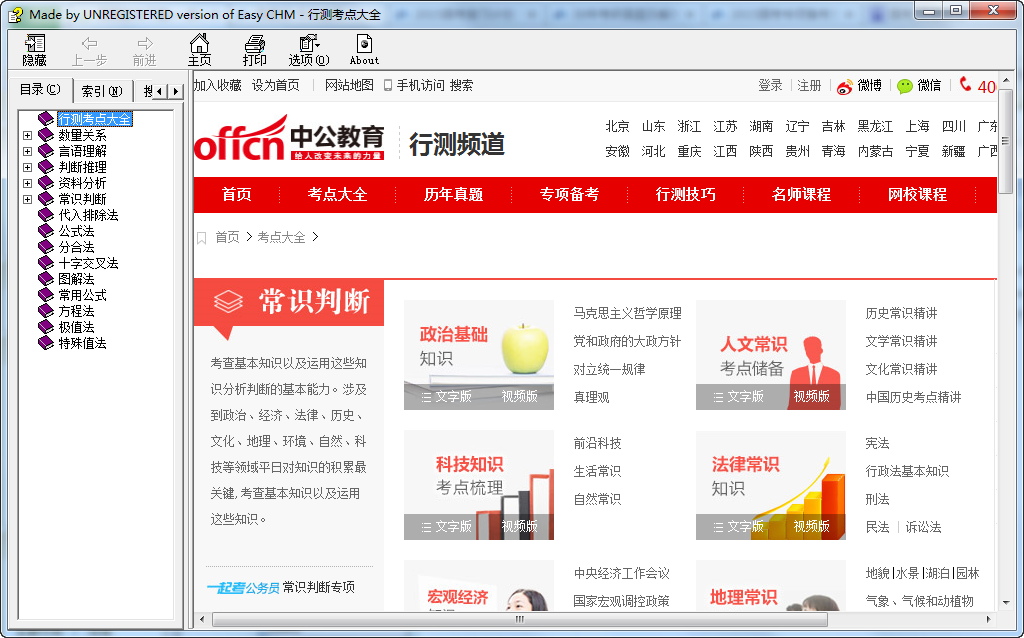This screenshot has width=1024, height=638.
Task: Click the 注册 register link
Action: pyautogui.click(x=809, y=86)
